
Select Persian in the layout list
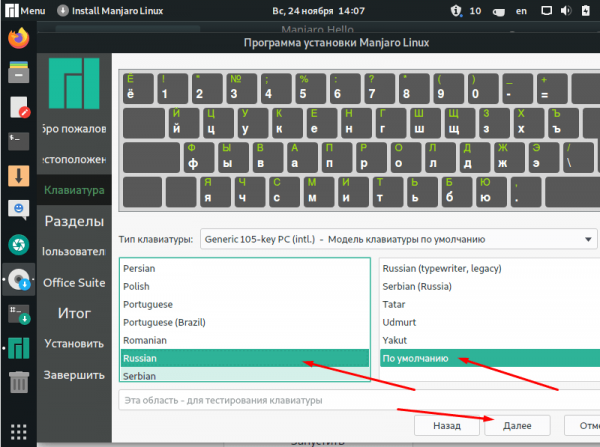(245, 268)
